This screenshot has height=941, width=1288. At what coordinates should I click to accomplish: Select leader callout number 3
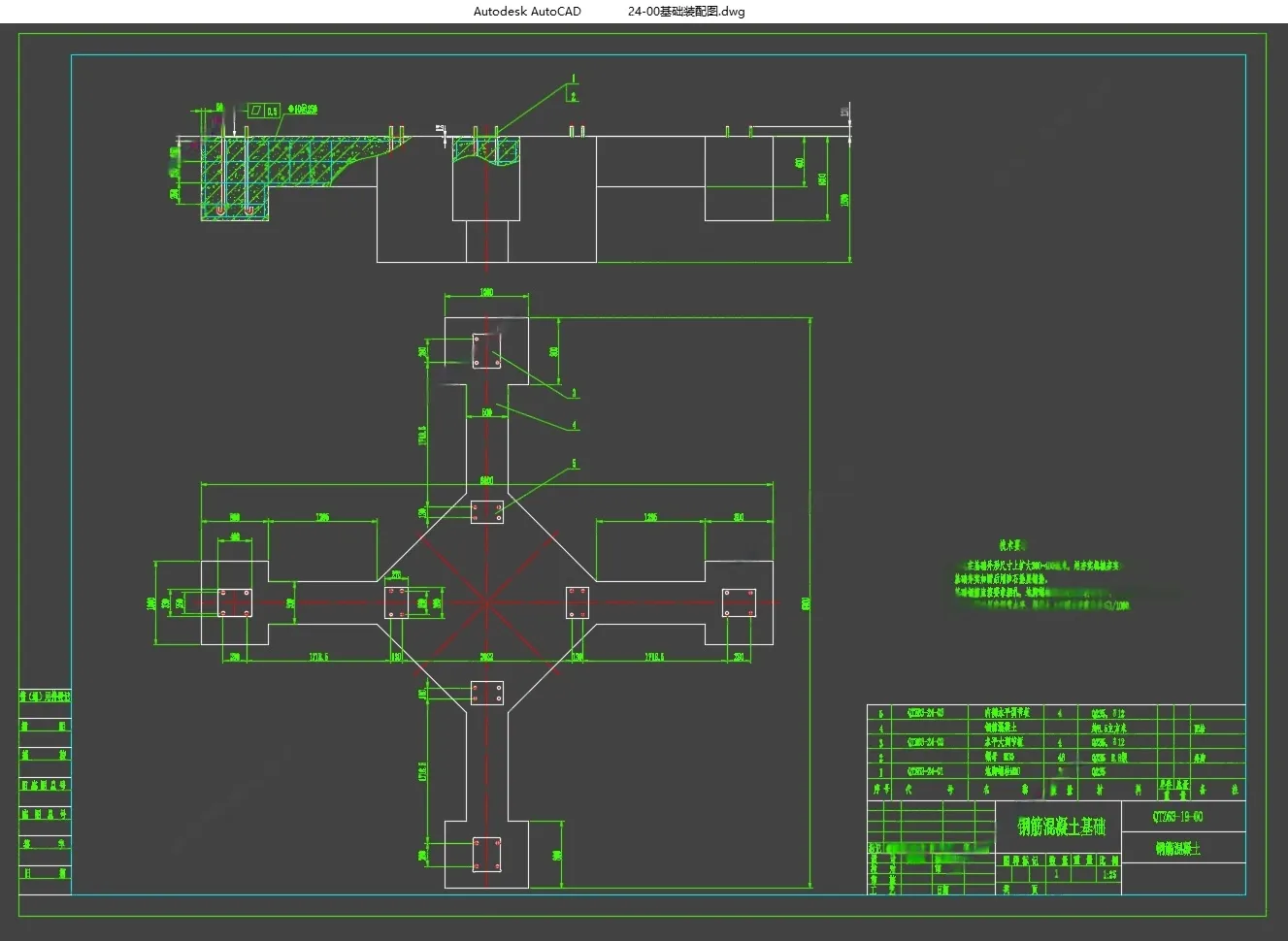[574, 393]
